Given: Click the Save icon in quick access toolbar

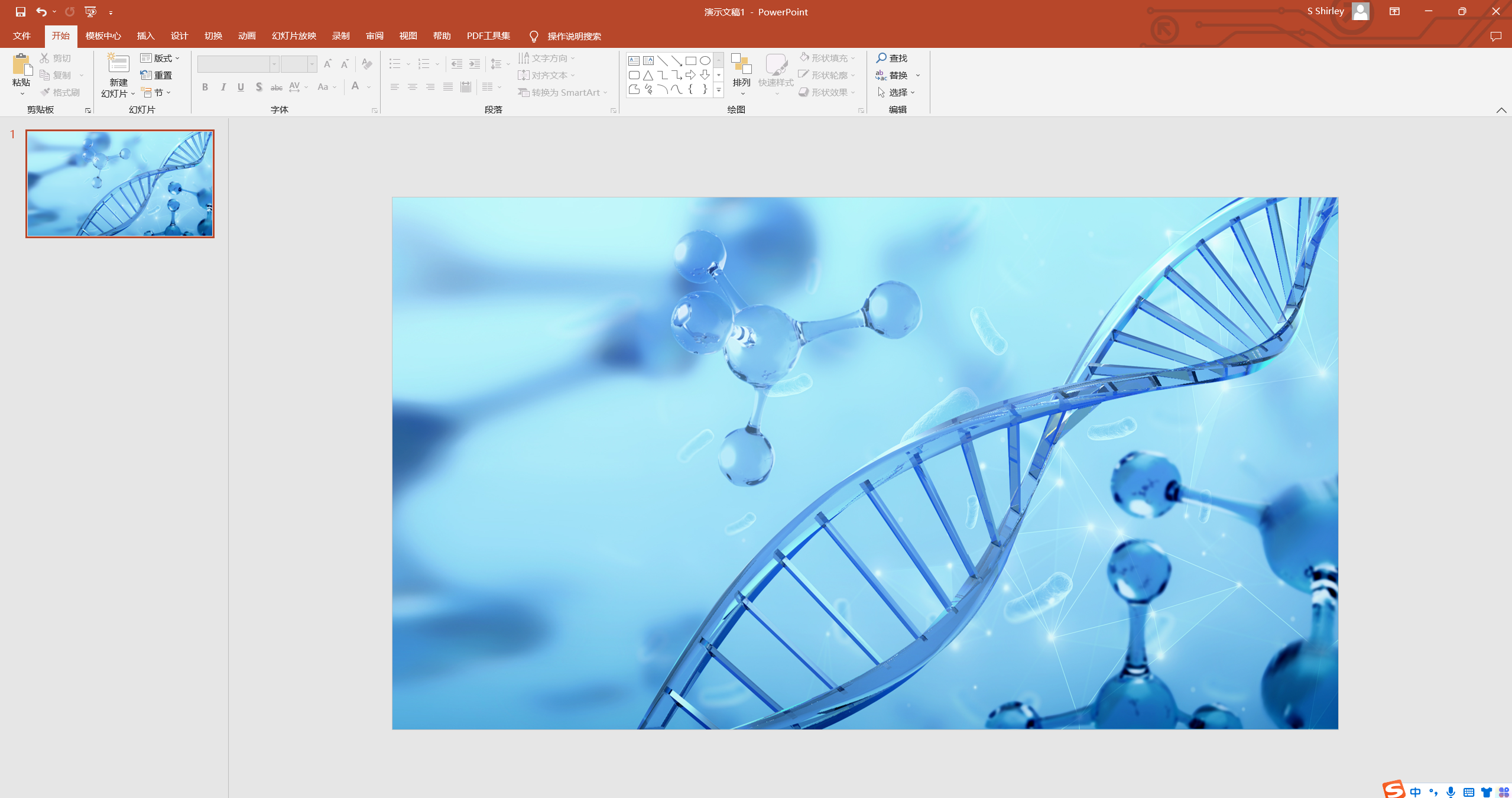Looking at the screenshot, I should 20,11.
